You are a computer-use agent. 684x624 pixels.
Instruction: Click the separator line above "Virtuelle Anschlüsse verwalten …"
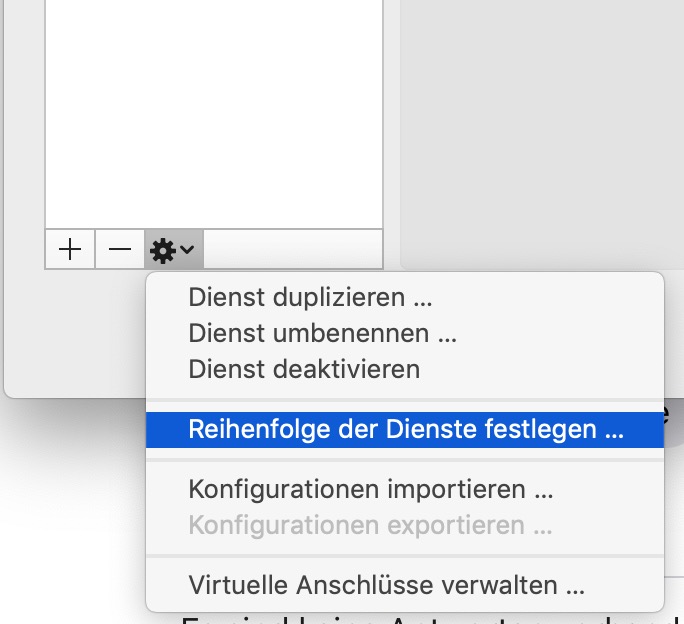405,555
